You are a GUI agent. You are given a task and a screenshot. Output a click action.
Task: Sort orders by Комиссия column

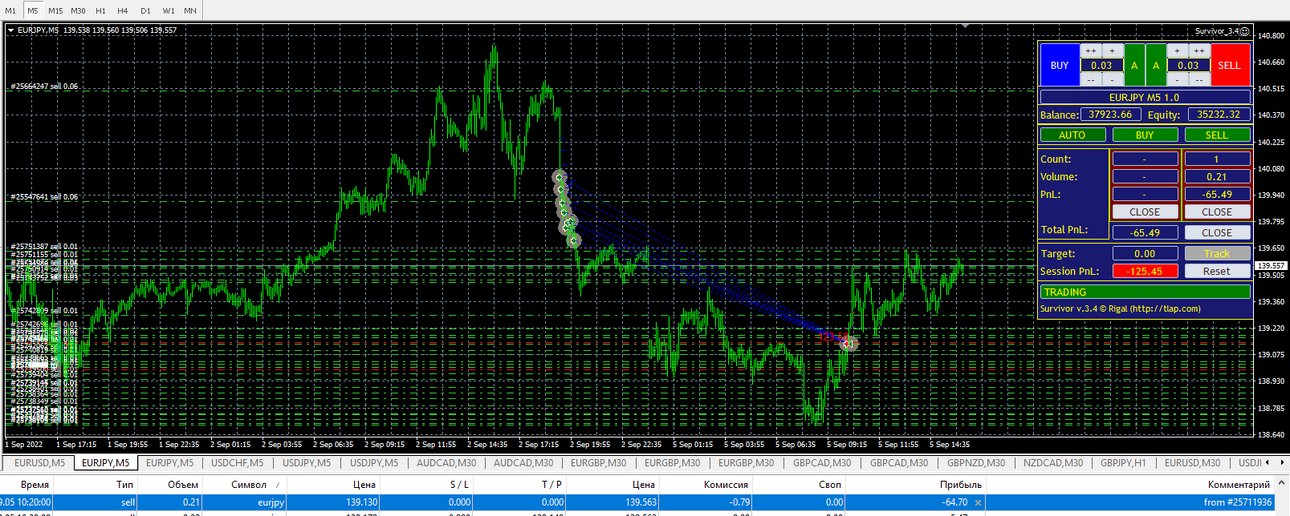[706, 484]
